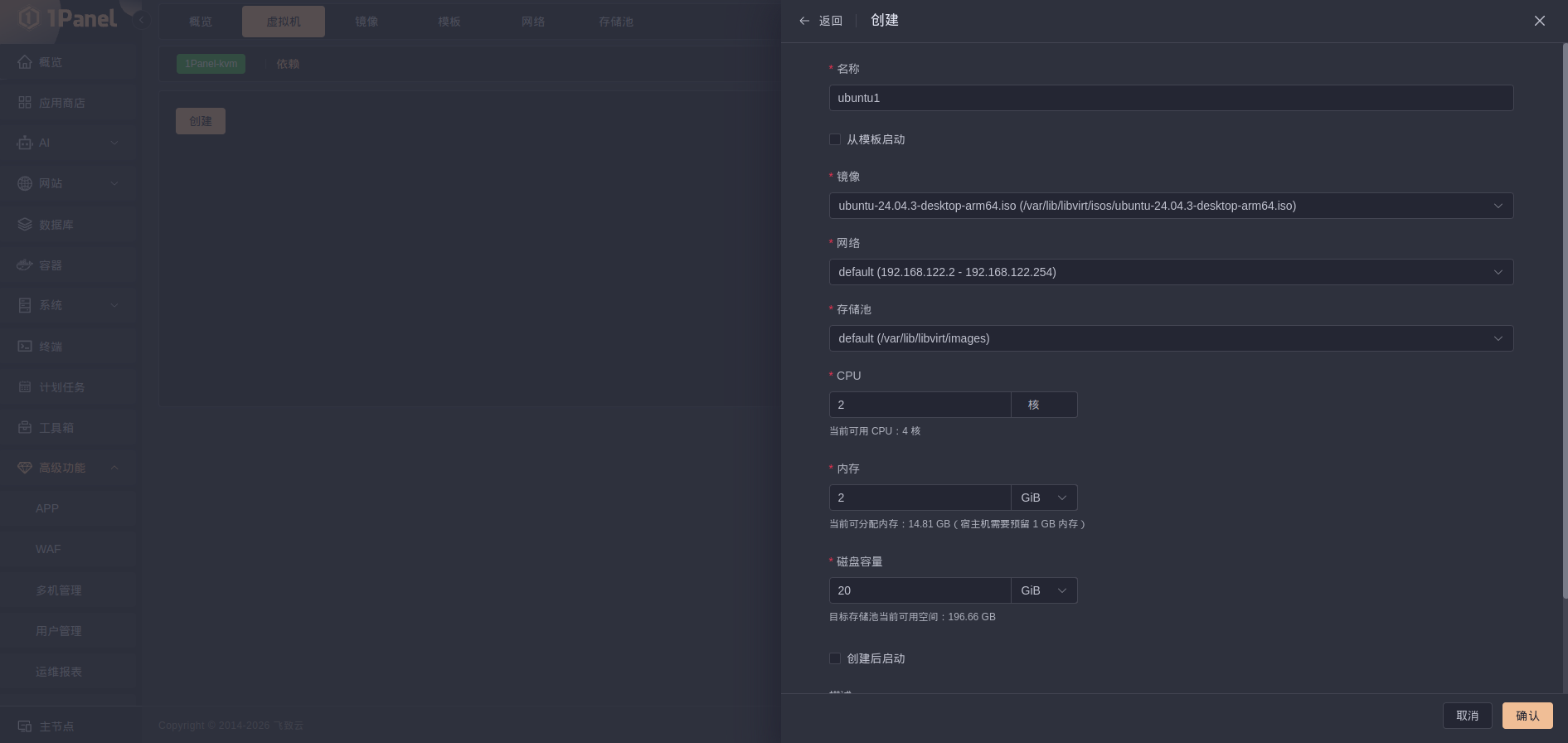Open the 网络 default dropdown
Screen dimensions: 1568x743
[x=1171, y=272]
